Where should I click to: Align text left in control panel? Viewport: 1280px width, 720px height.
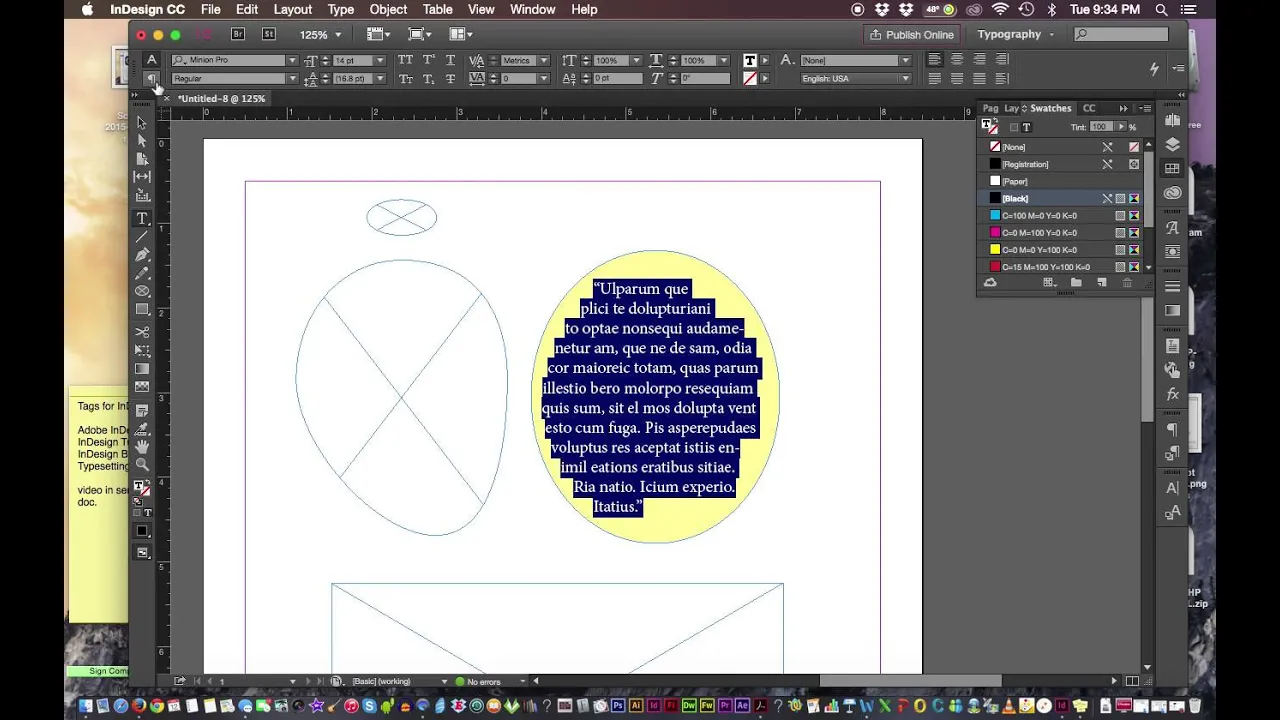click(935, 60)
